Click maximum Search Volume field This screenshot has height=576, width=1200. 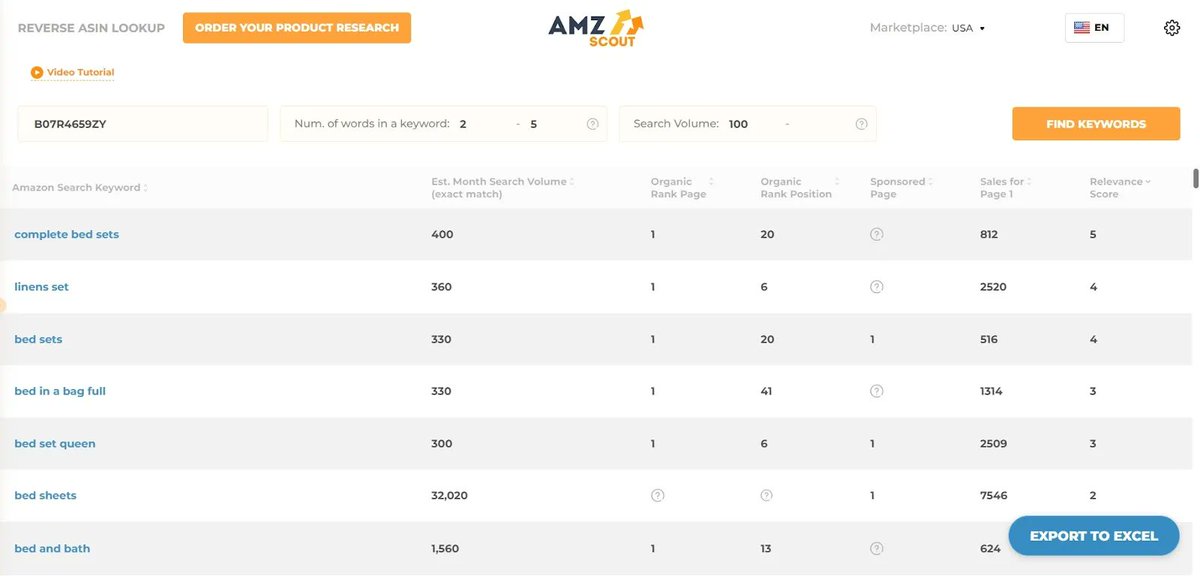click(x=823, y=124)
